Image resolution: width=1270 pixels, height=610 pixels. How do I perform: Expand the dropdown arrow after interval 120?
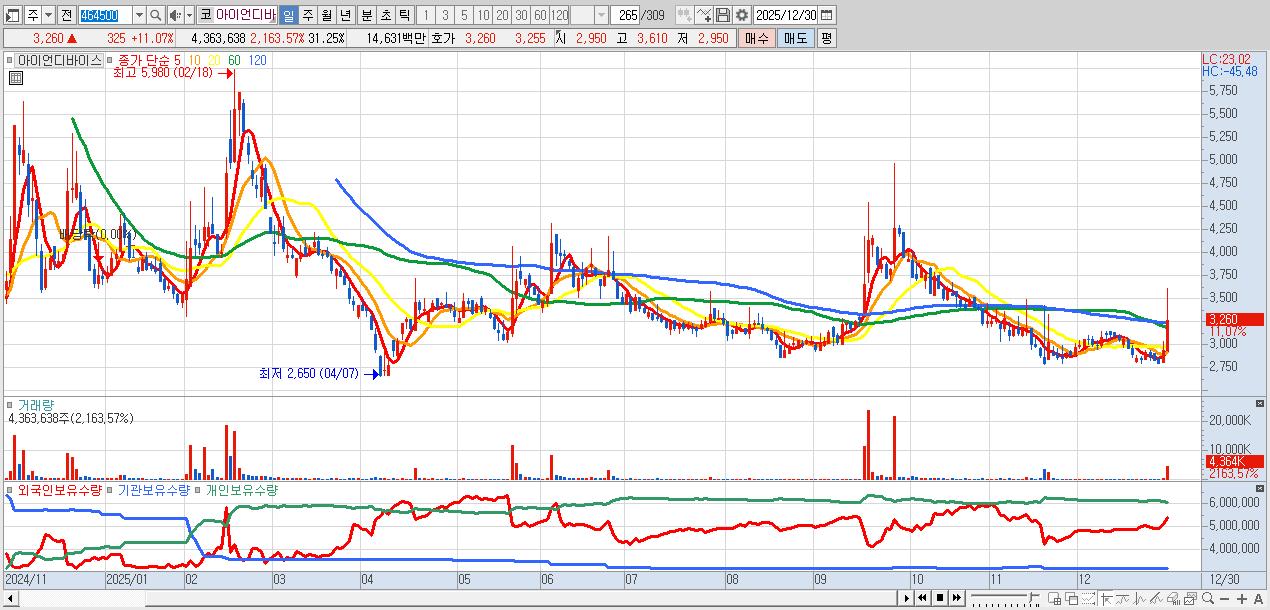[x=601, y=16]
